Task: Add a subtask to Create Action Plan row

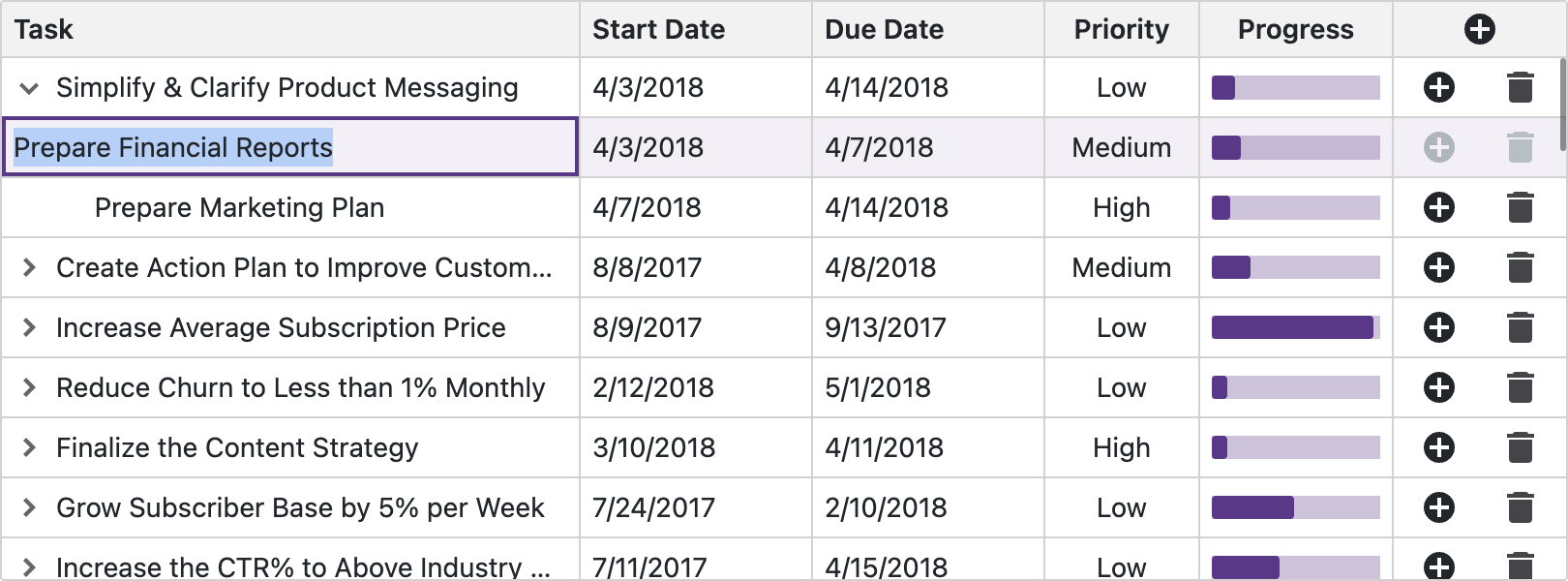Action: [x=1438, y=267]
